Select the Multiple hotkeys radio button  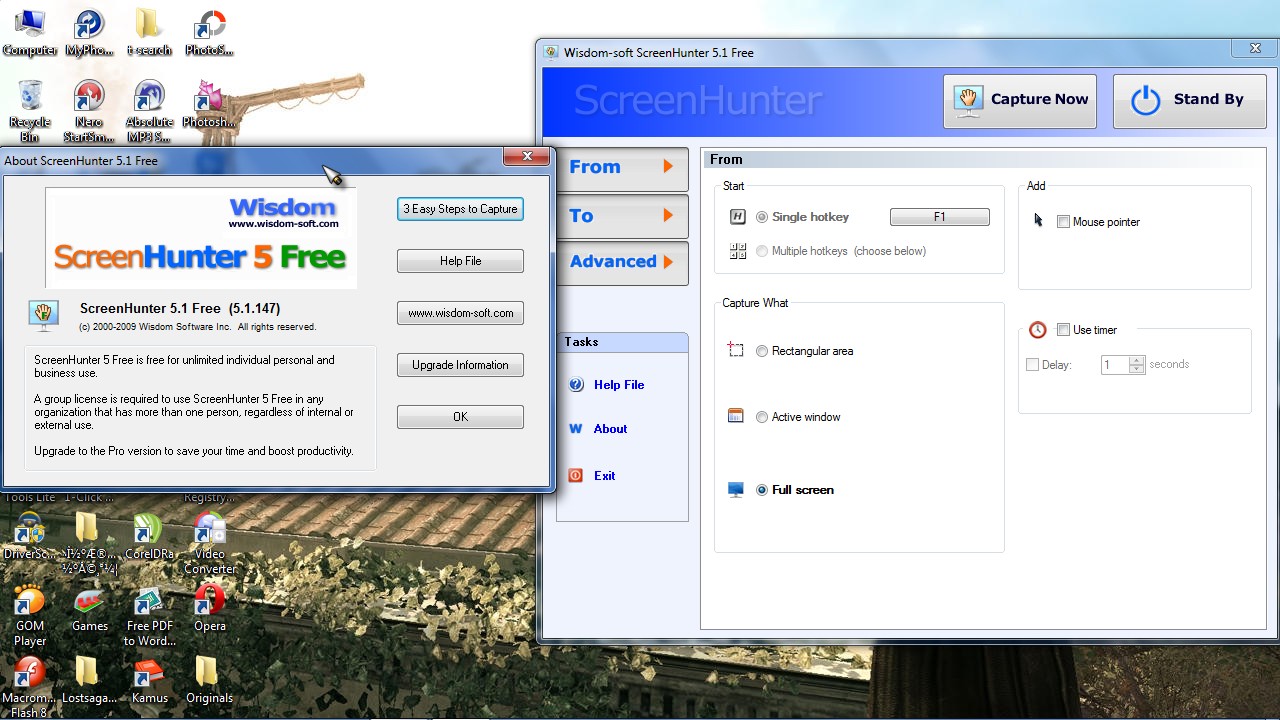pos(762,251)
